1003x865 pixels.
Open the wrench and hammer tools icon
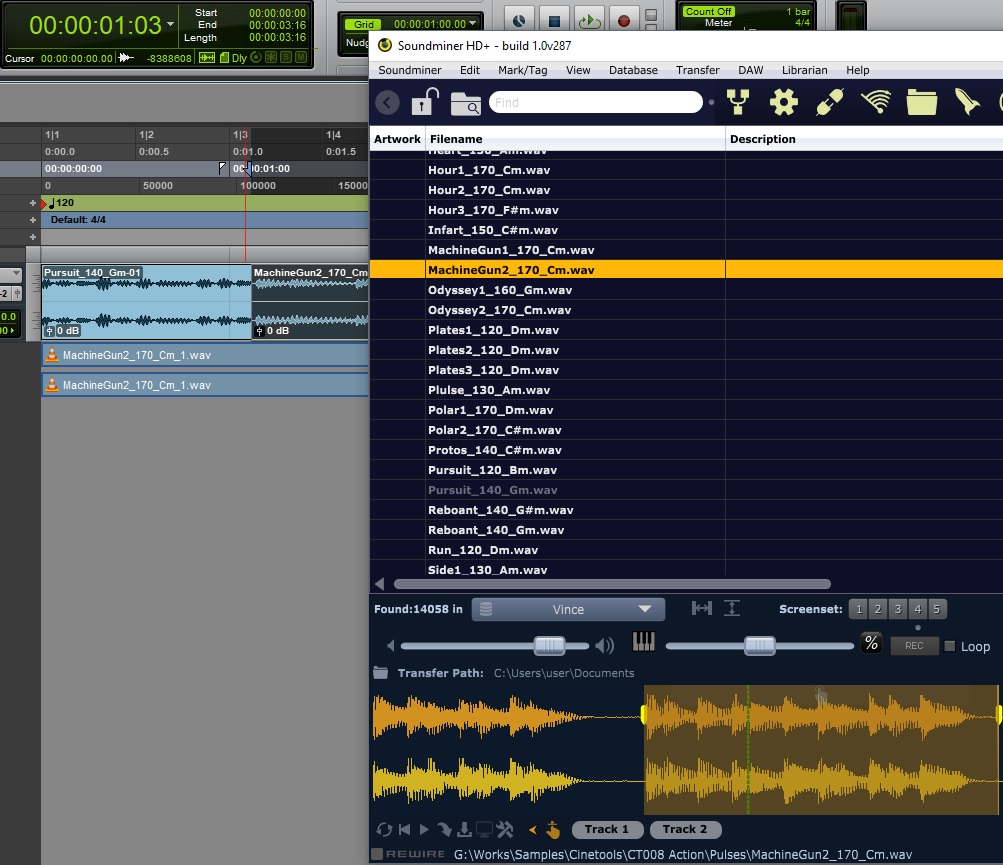(x=505, y=830)
